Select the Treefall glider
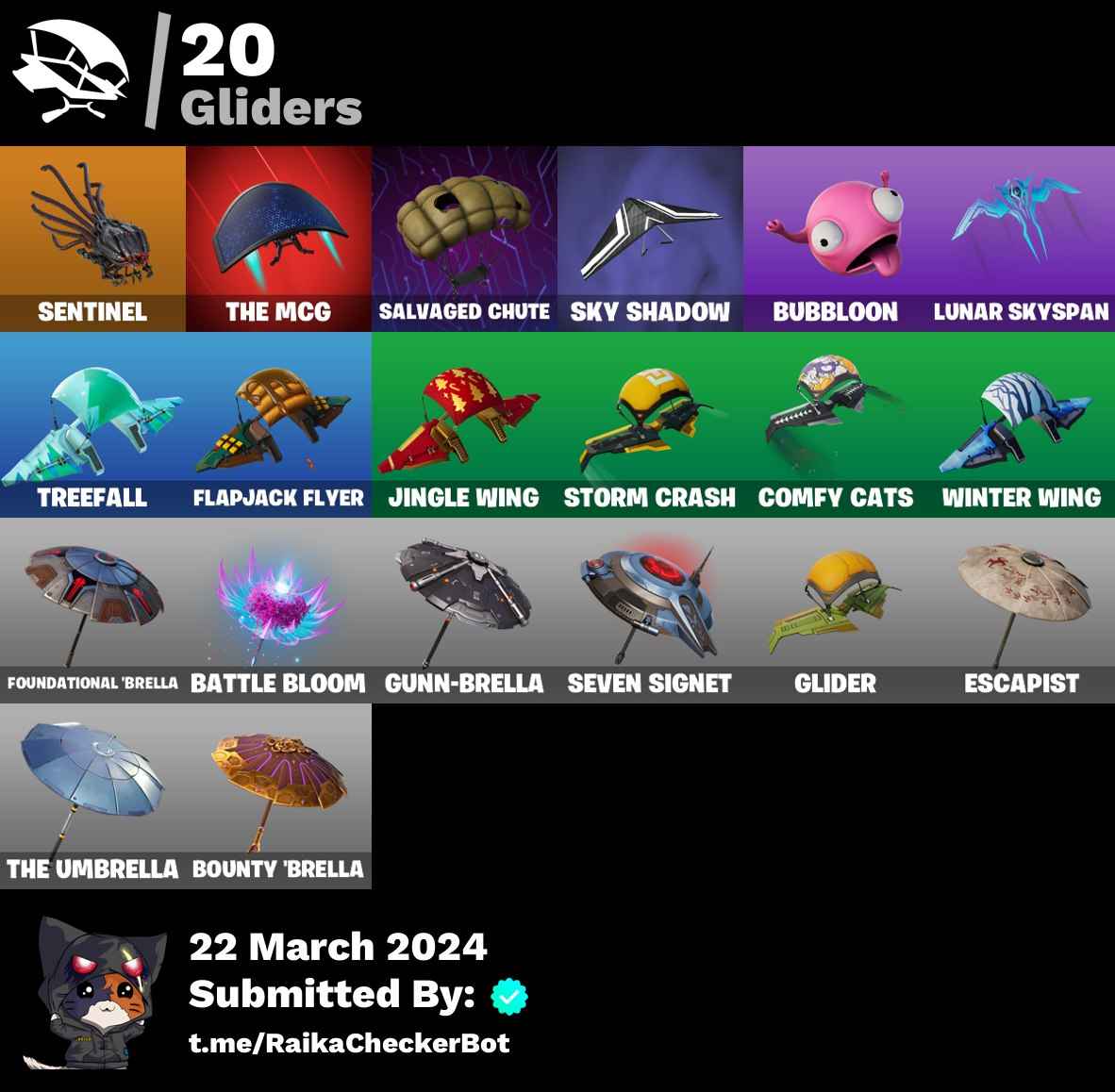The image size is (1115, 1092). [92, 424]
